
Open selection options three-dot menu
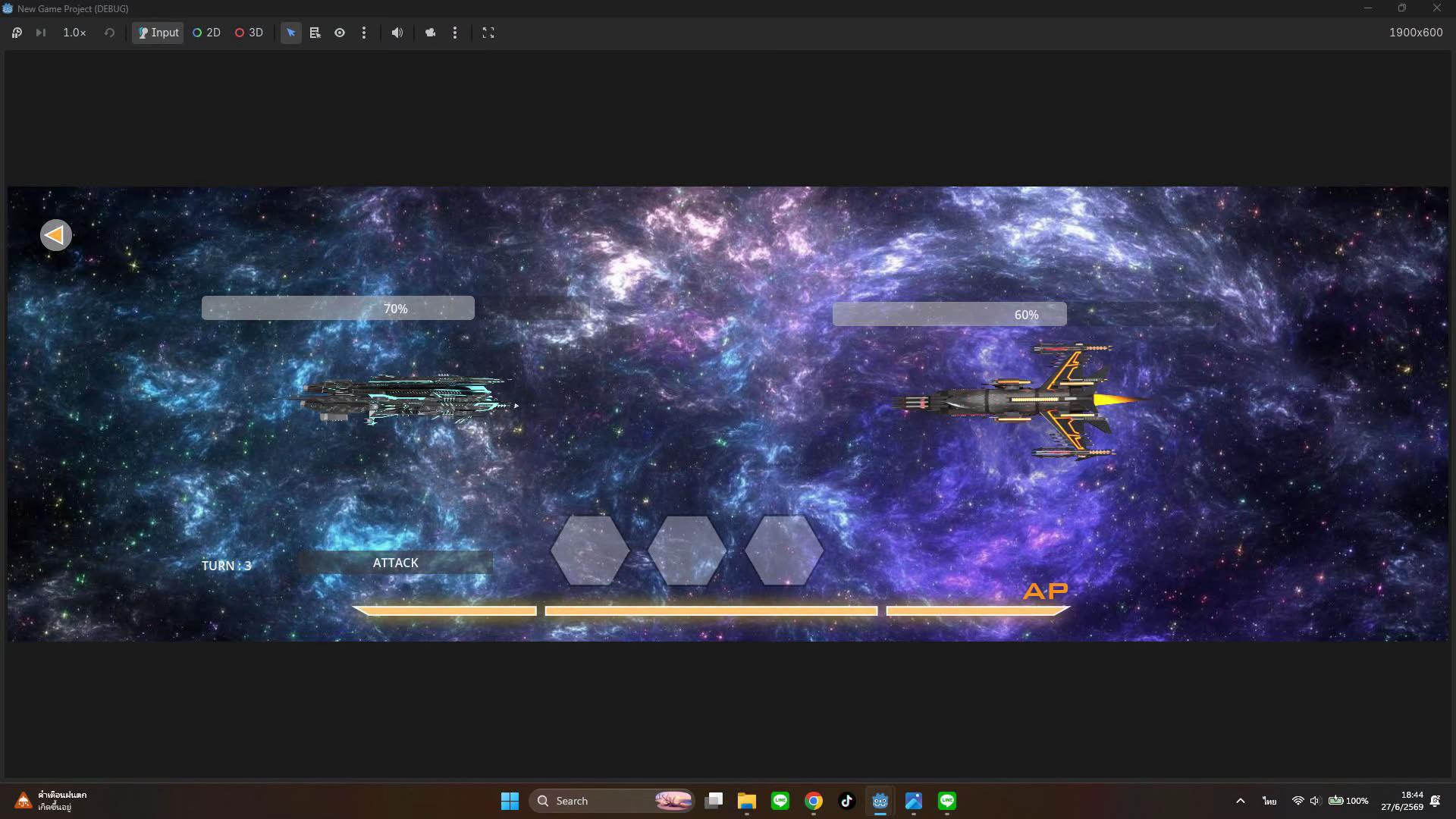364,33
